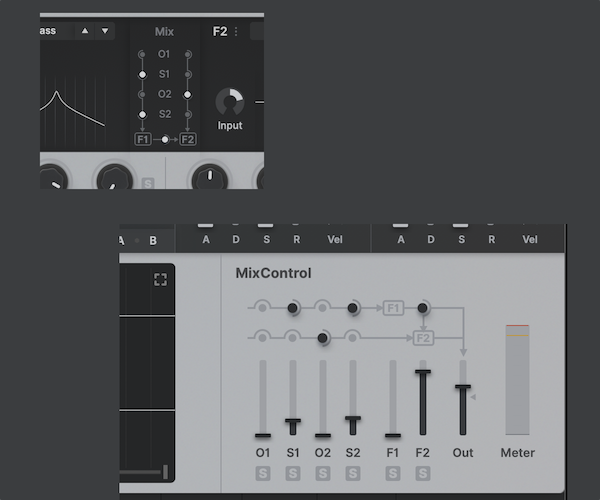Click the 'MixControl' heading text

273,273
